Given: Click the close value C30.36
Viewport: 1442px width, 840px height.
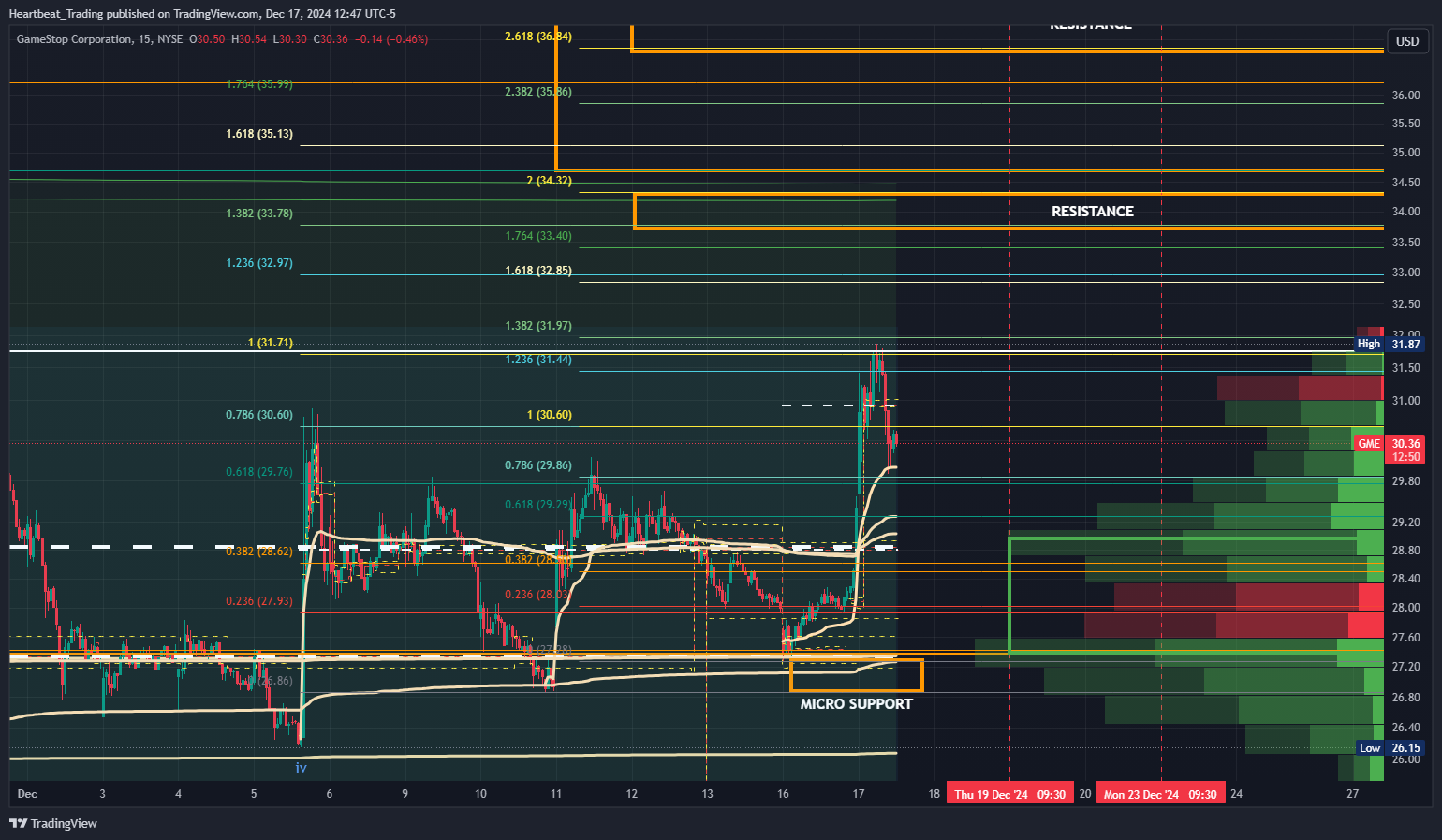Looking at the screenshot, I should click(x=331, y=39).
